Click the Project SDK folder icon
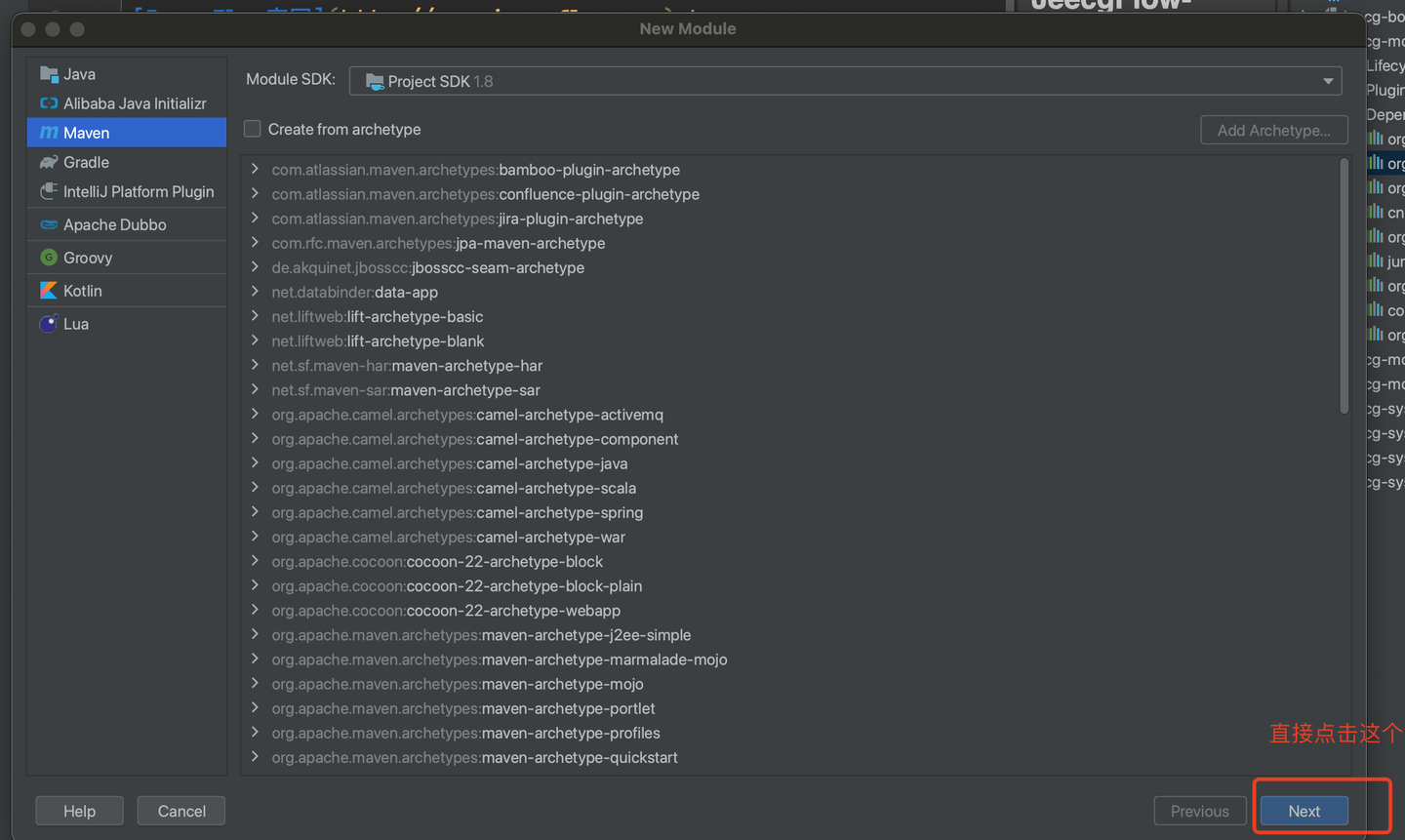1405x840 pixels. [x=375, y=81]
